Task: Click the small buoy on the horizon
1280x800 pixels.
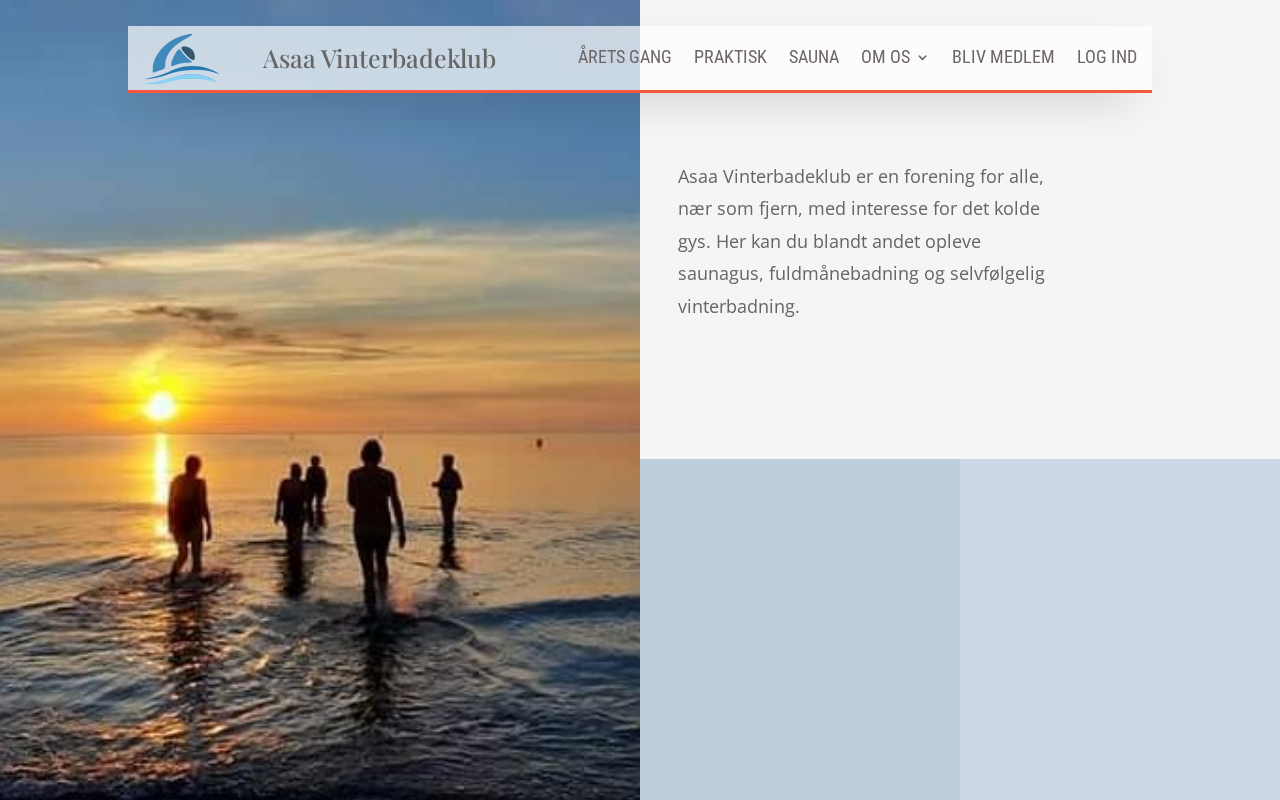Action: [539, 442]
